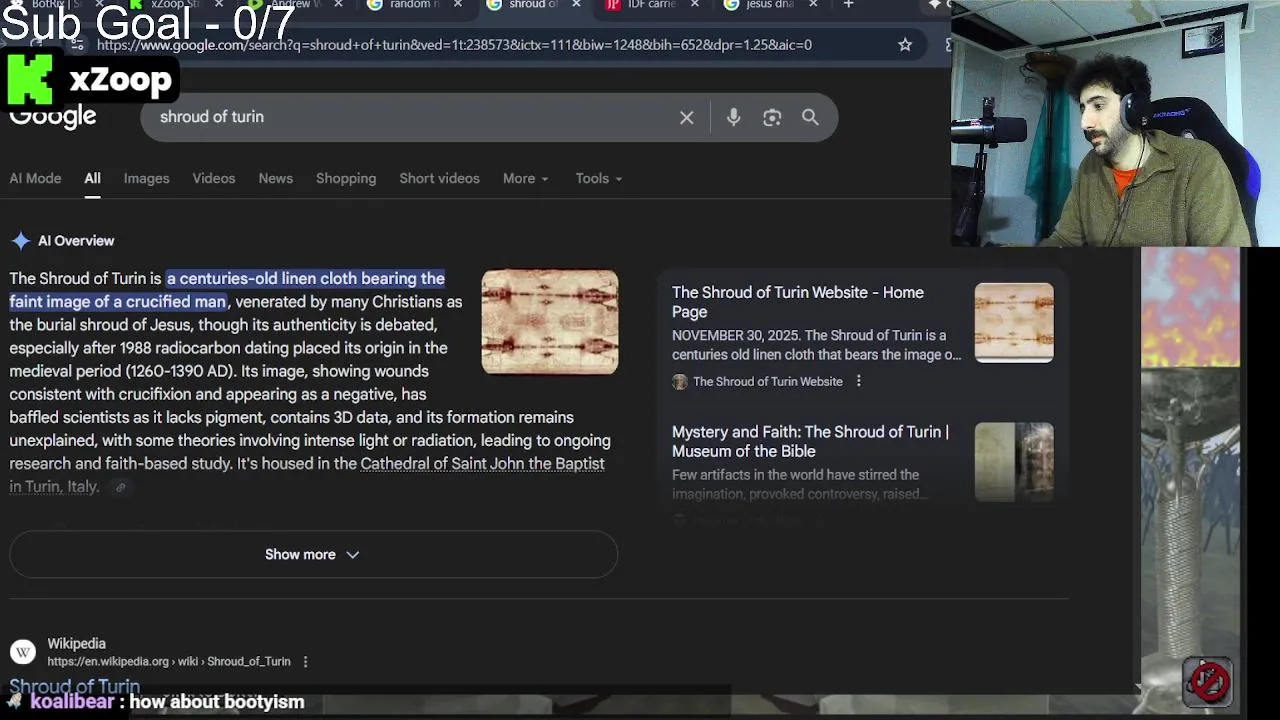1280x720 pixels.
Task: Open the Tools dropdown
Action: coord(598,178)
